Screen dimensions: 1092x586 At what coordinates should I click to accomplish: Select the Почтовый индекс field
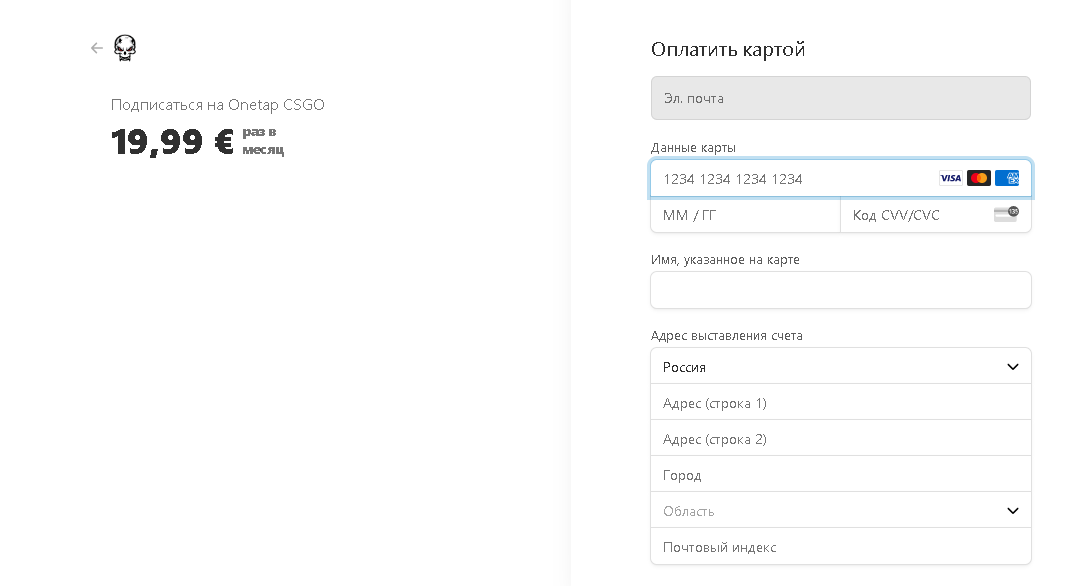(840, 547)
